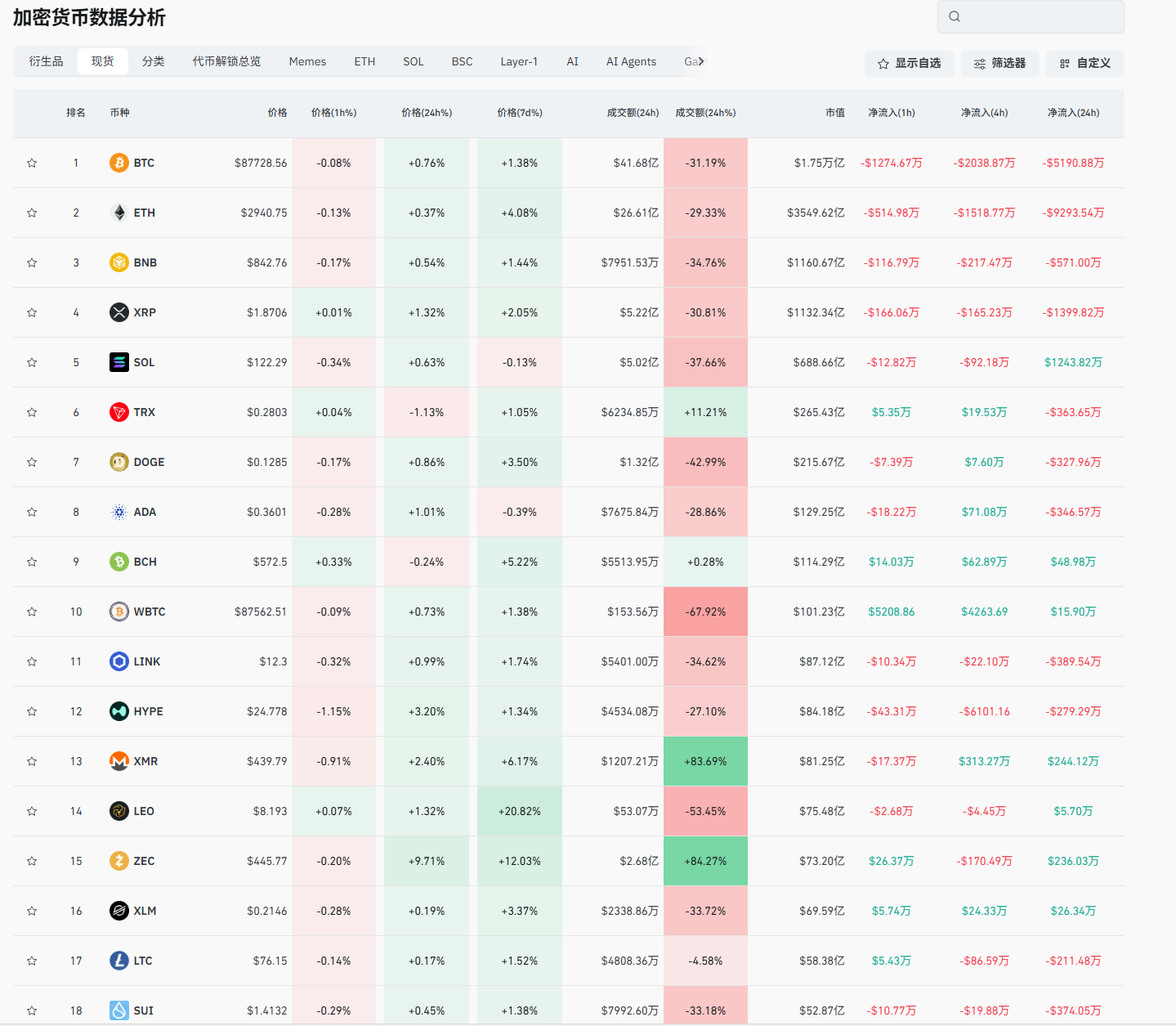The image size is (1176, 1026).
Task: Click the Bitcoin BTC coin icon
Action: pyautogui.click(x=119, y=163)
